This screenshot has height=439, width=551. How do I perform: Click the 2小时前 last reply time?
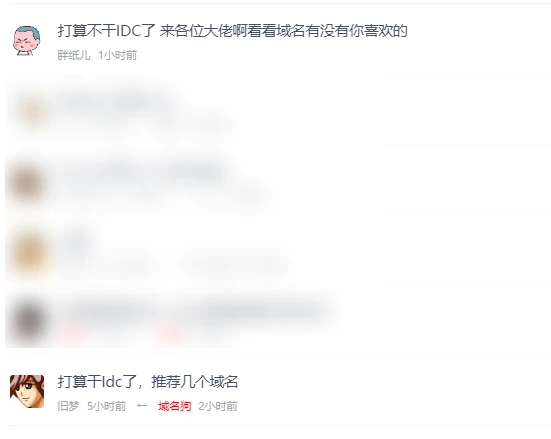coord(218,406)
